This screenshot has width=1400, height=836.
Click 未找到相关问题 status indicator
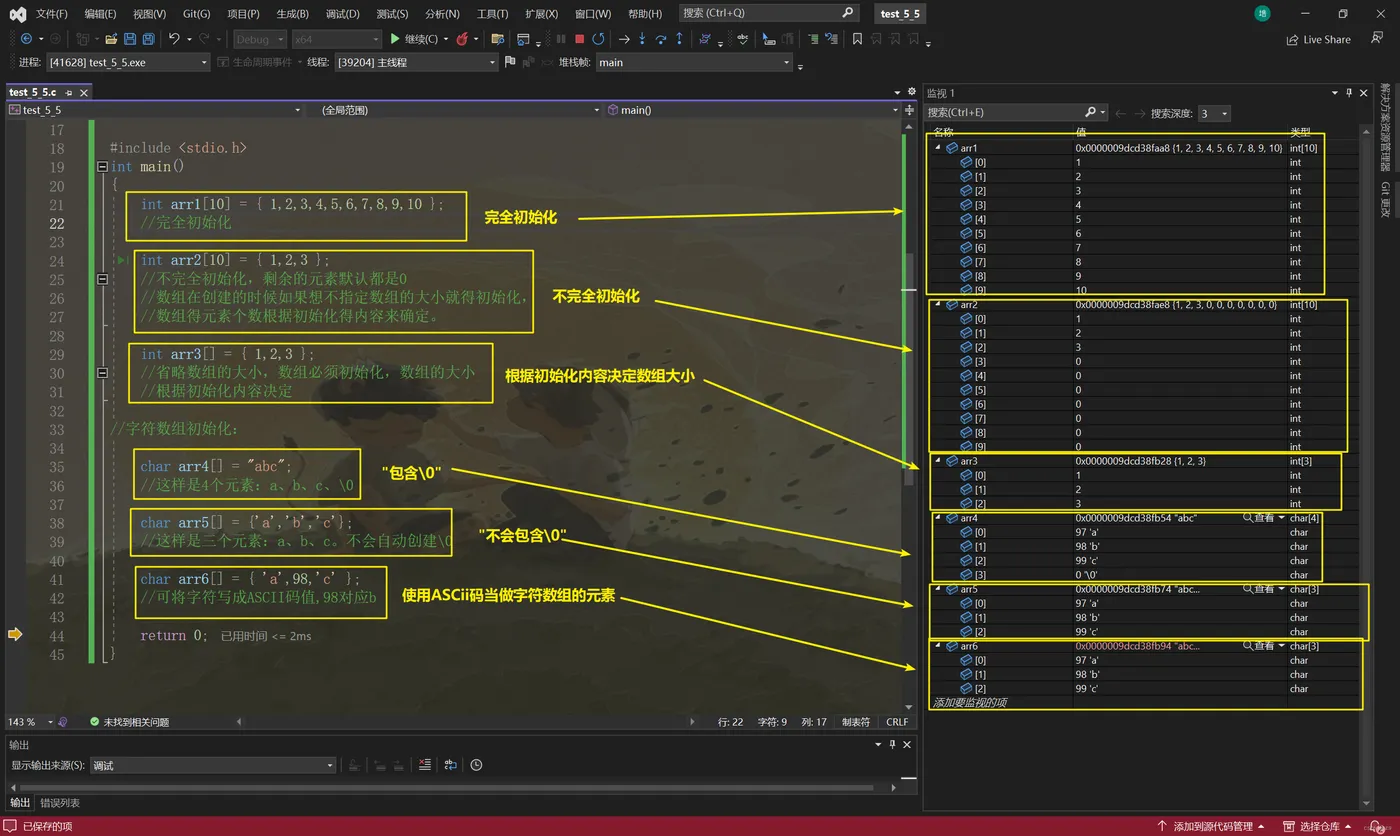coord(129,721)
